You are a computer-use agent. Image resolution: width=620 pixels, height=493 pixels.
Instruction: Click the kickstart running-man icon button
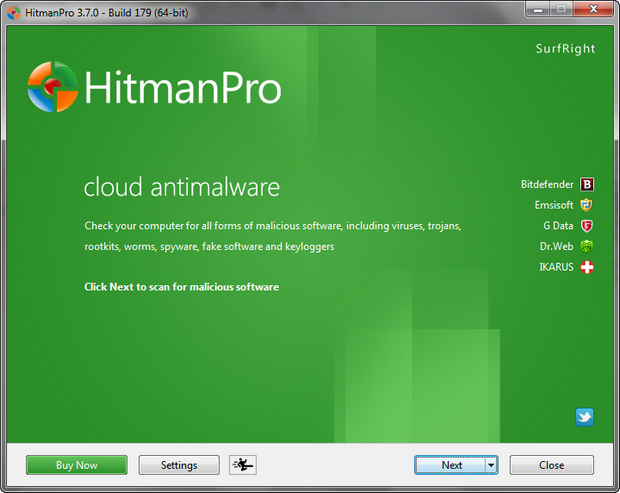[243, 465]
